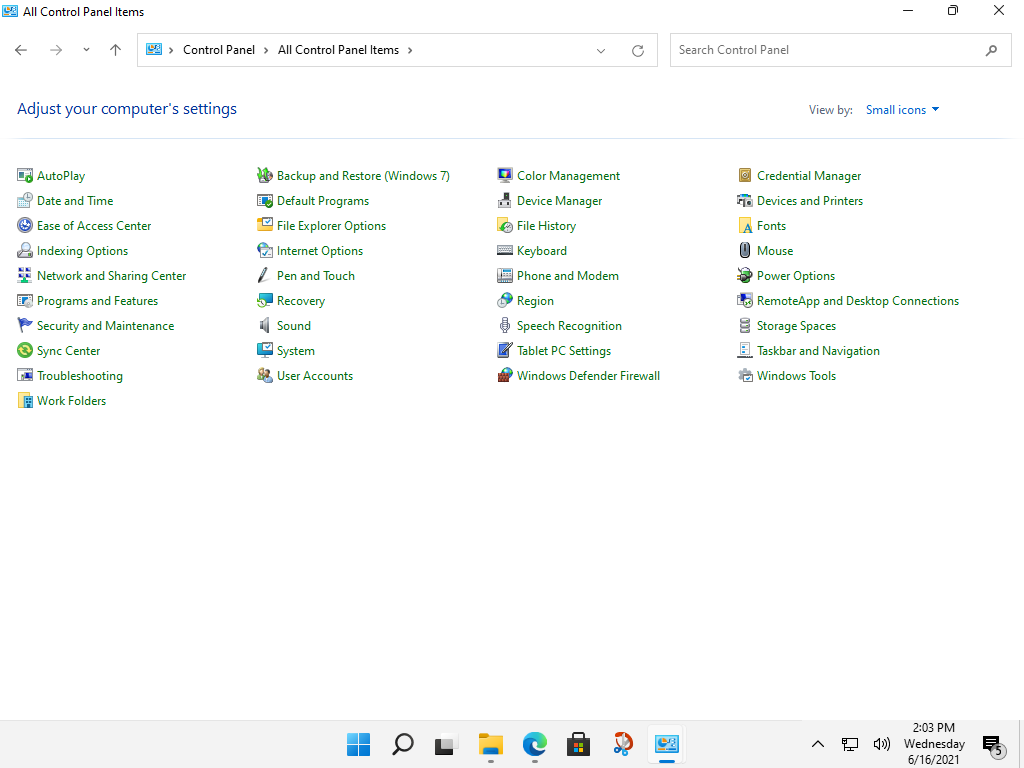
Task: Click the AutoPlay icon
Action: pyautogui.click(x=25, y=176)
